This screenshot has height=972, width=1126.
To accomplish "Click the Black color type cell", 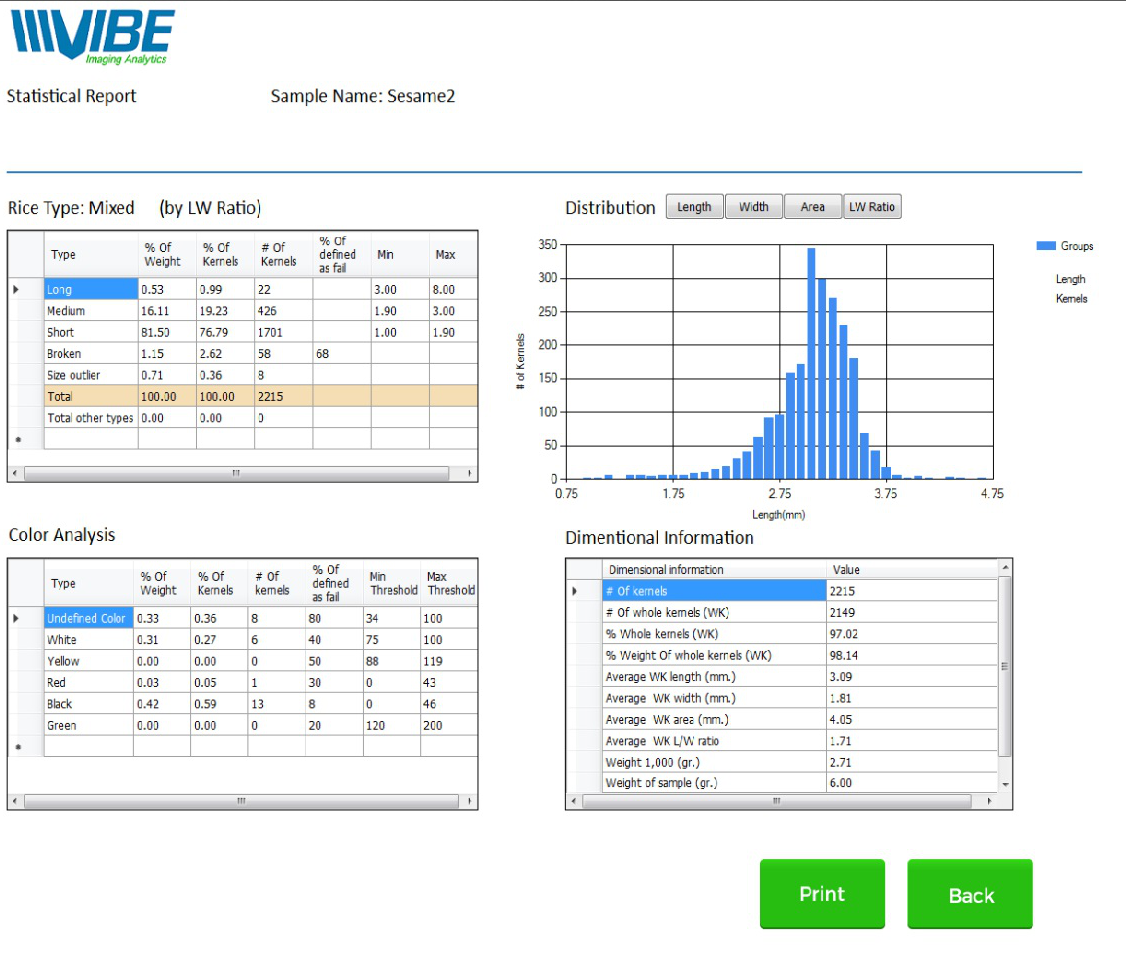I will pos(88,704).
